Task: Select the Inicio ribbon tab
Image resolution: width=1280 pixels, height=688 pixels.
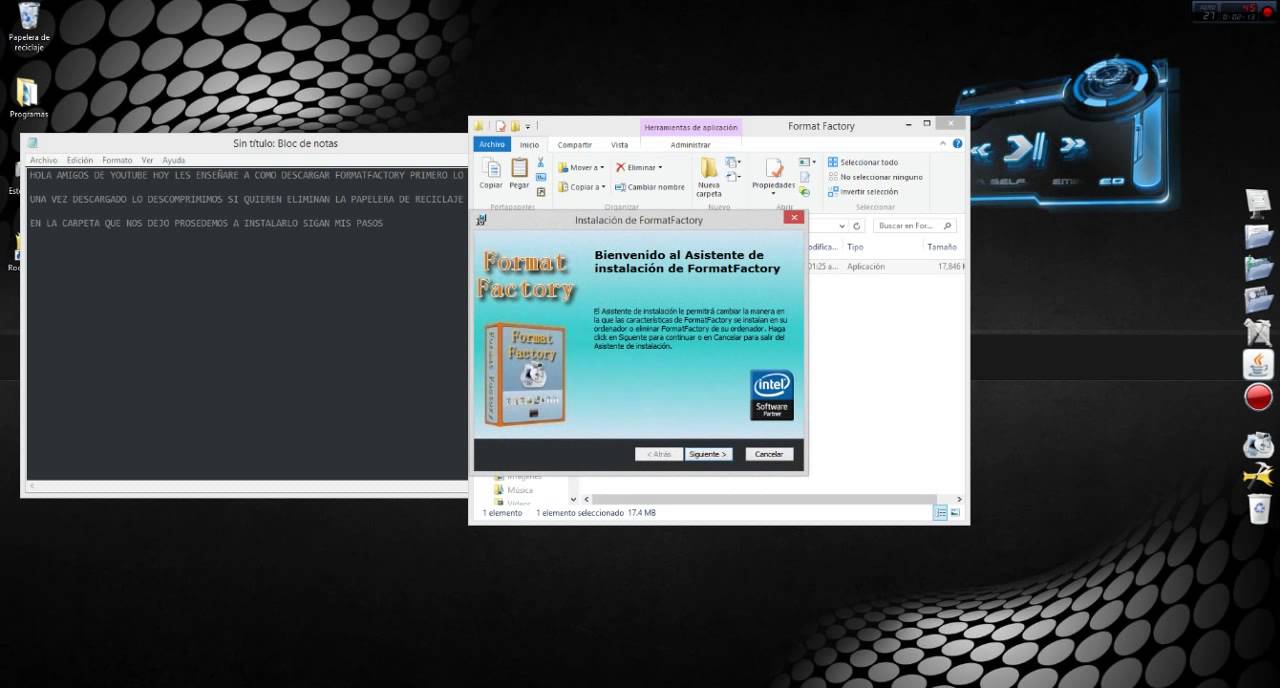Action: [x=529, y=145]
